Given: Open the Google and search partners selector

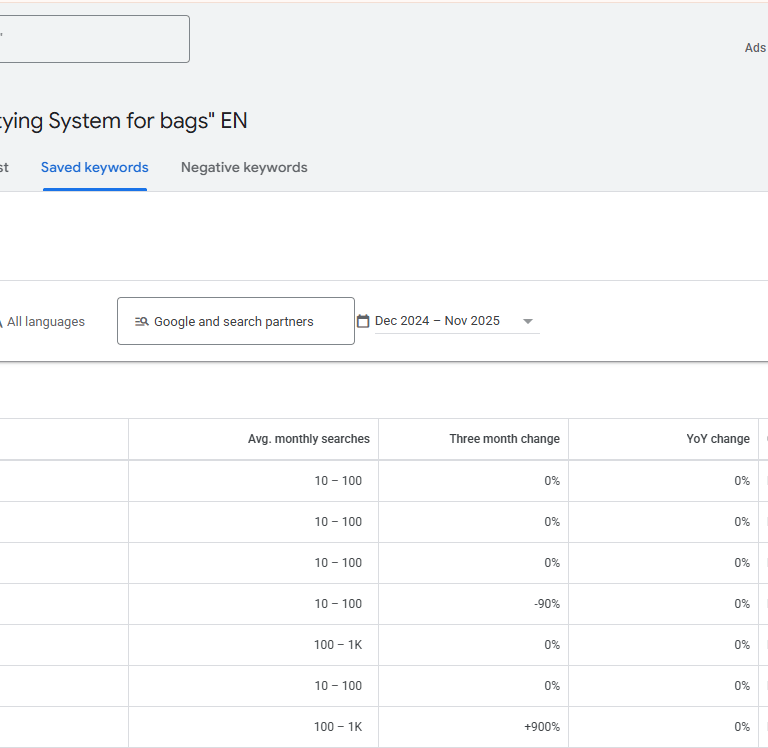Looking at the screenshot, I should (x=235, y=321).
